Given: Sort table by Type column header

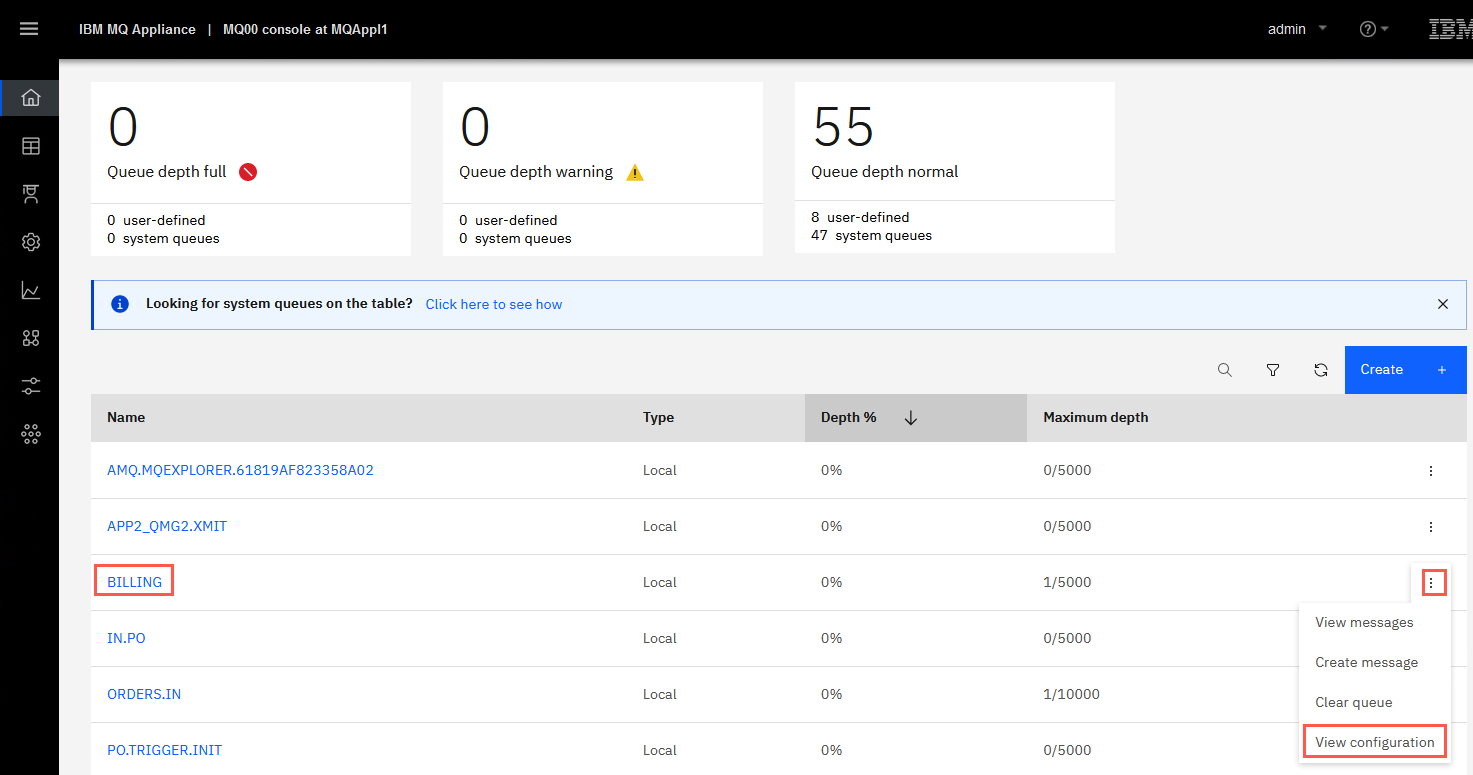Looking at the screenshot, I should pos(658,418).
